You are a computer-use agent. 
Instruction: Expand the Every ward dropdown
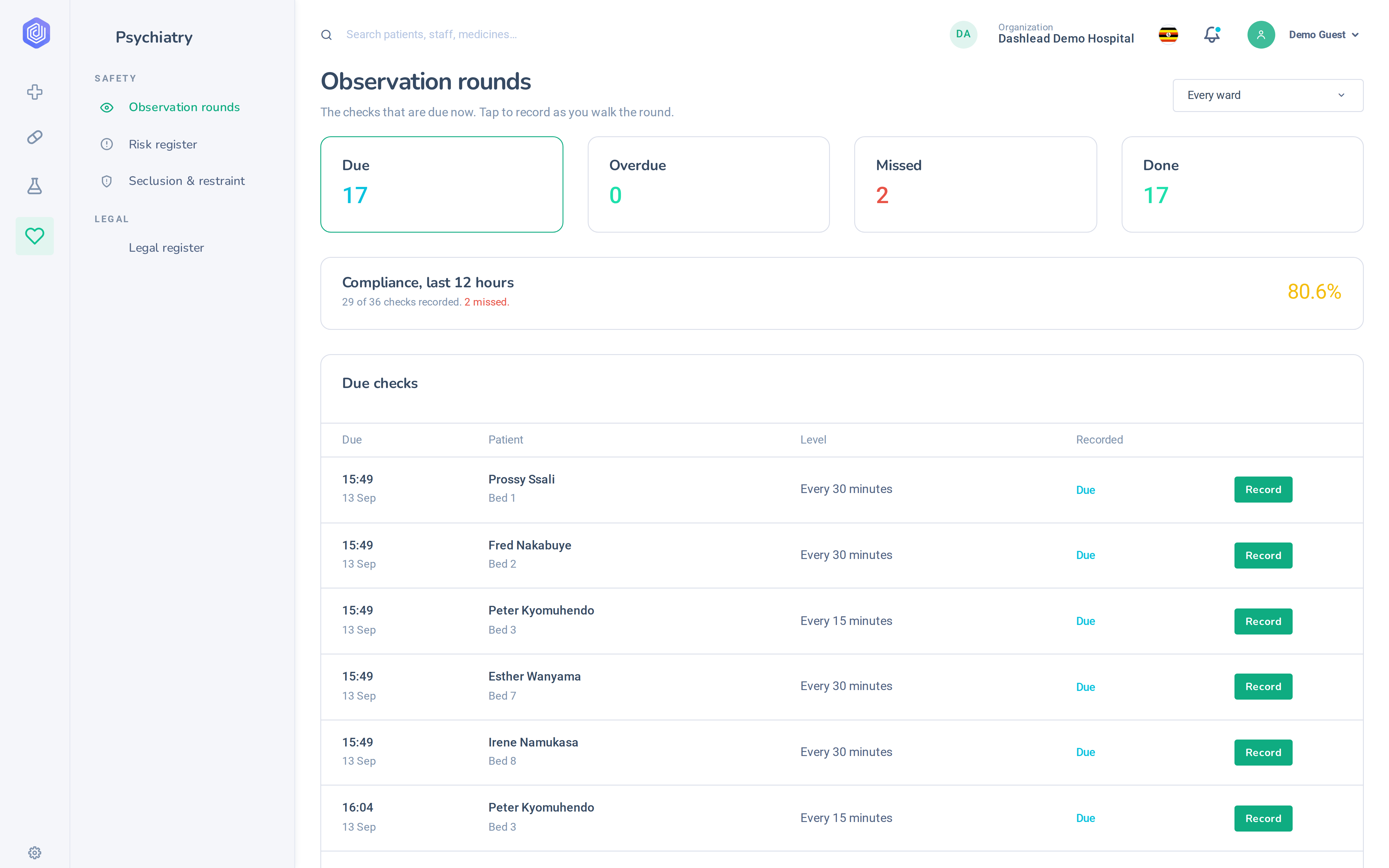click(x=1267, y=95)
